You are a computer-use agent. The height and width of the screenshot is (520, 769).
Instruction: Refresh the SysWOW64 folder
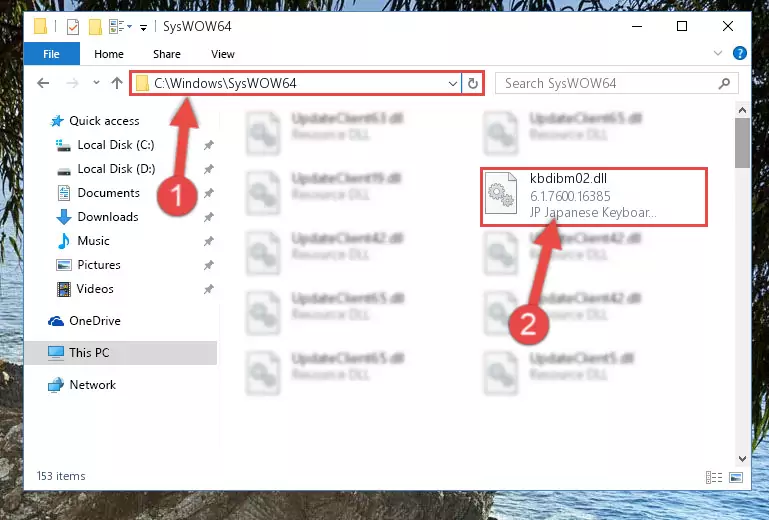[473, 83]
